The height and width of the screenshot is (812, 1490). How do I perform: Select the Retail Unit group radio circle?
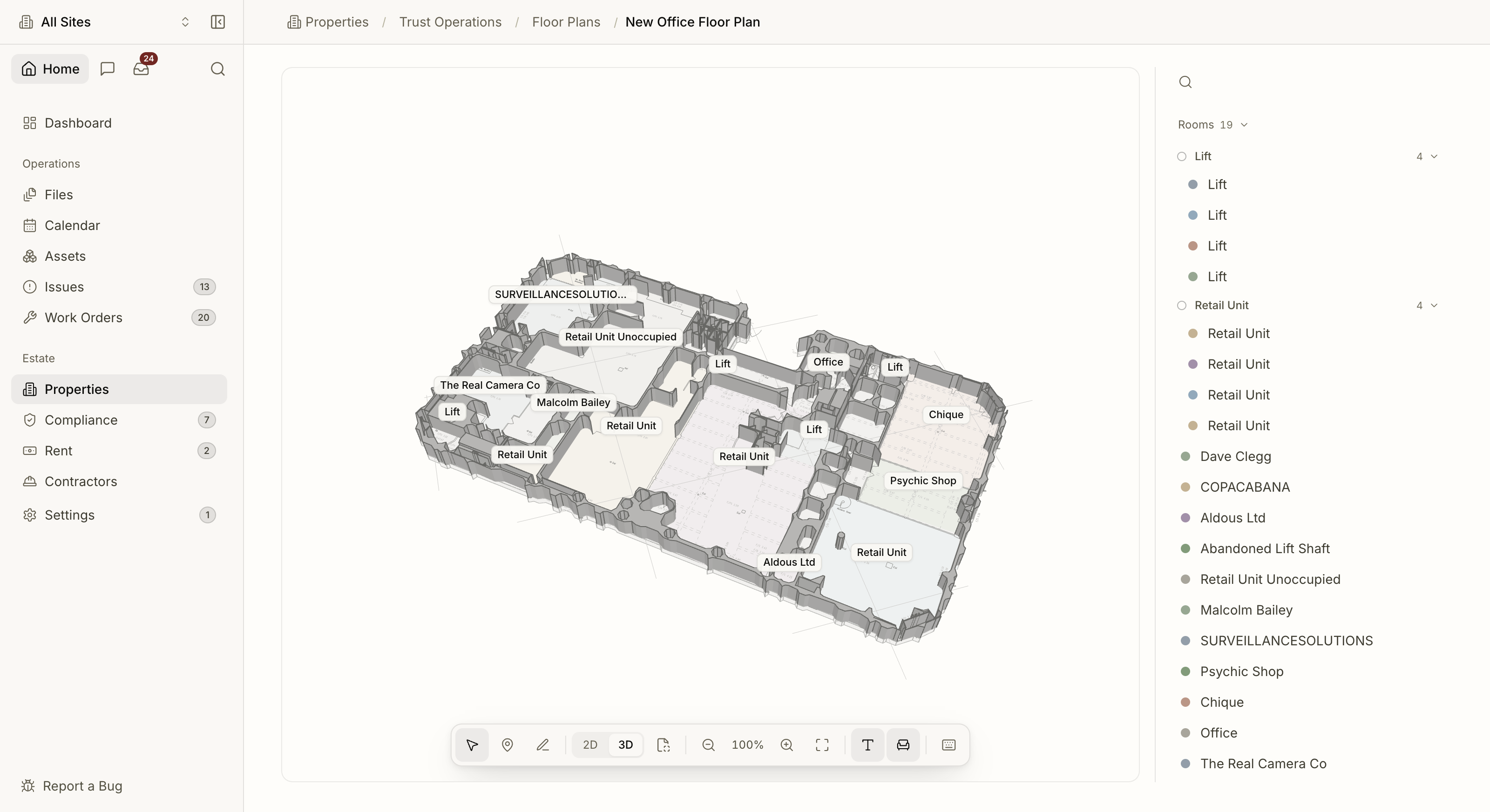click(x=1182, y=305)
